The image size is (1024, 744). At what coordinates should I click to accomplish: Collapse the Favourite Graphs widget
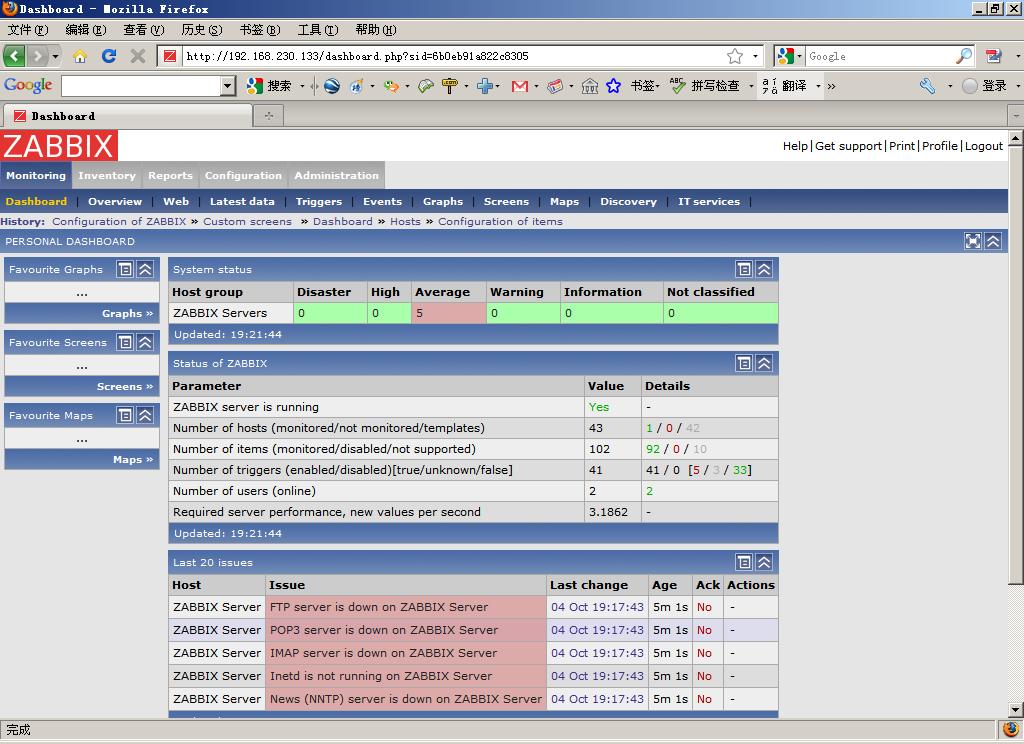[x=145, y=269]
